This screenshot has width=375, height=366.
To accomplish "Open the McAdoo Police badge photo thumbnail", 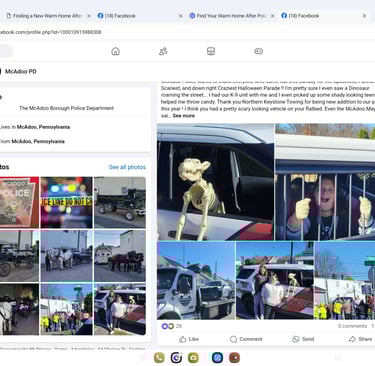I will click(19, 202).
